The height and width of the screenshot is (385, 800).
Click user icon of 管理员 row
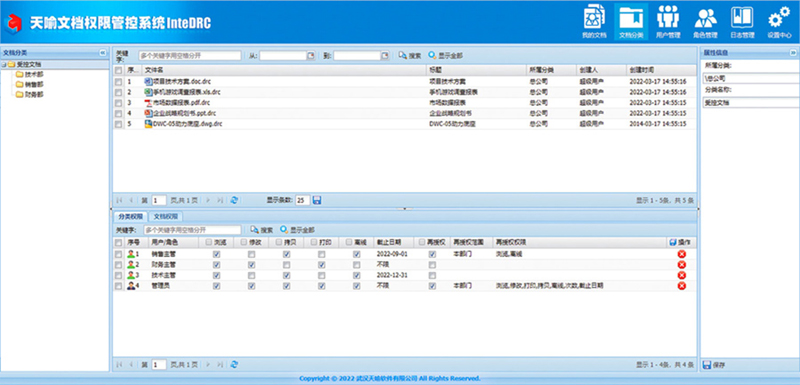(131, 286)
